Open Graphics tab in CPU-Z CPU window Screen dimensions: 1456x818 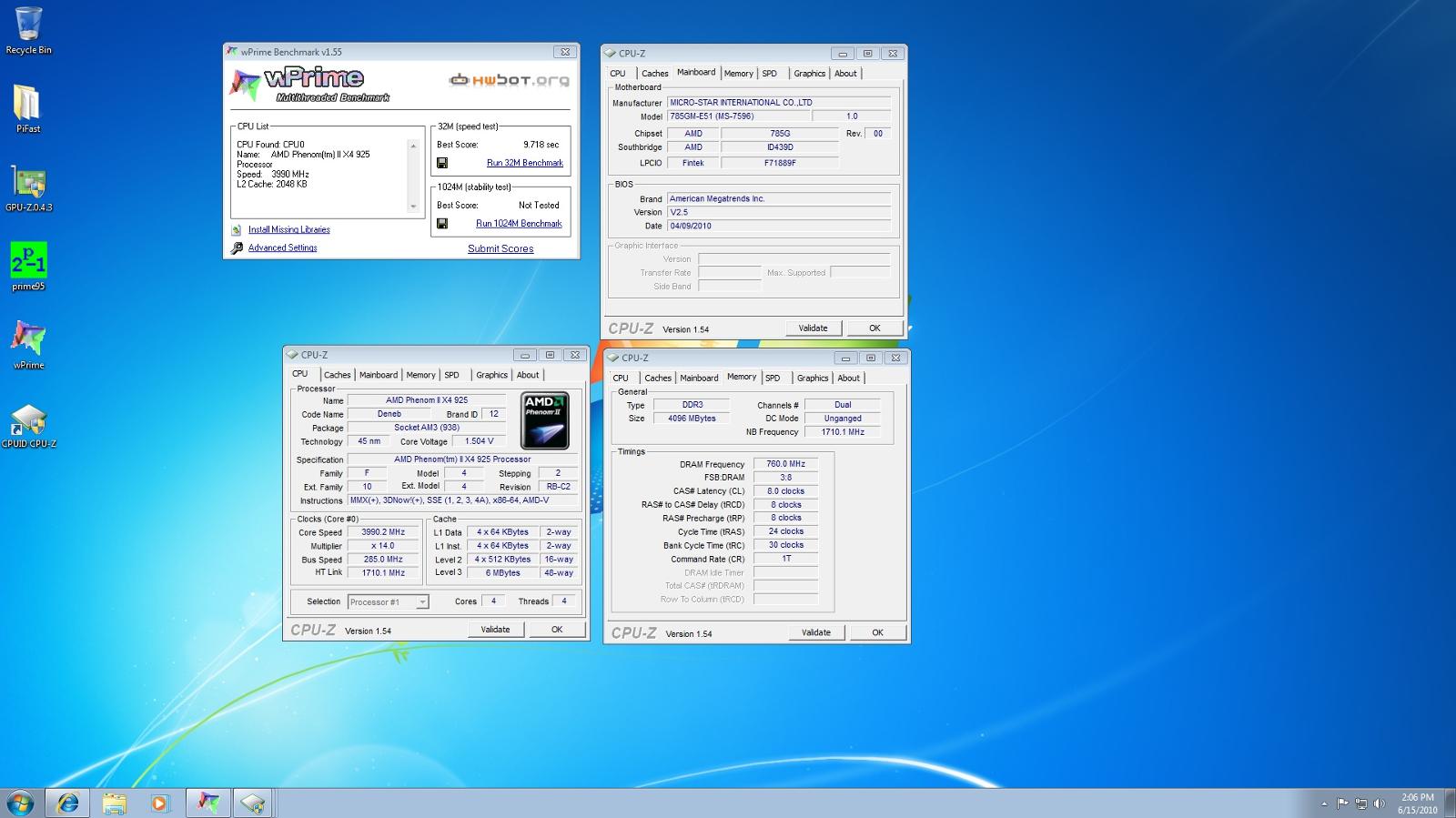(492, 375)
